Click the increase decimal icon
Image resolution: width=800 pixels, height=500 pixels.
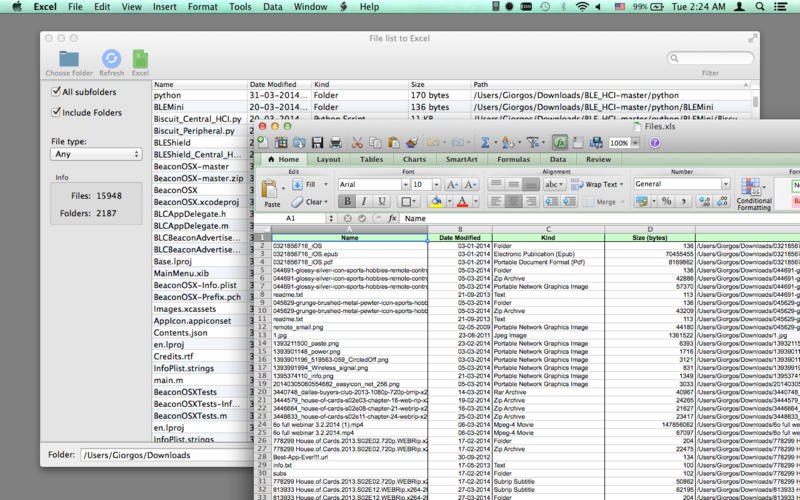(x=704, y=202)
